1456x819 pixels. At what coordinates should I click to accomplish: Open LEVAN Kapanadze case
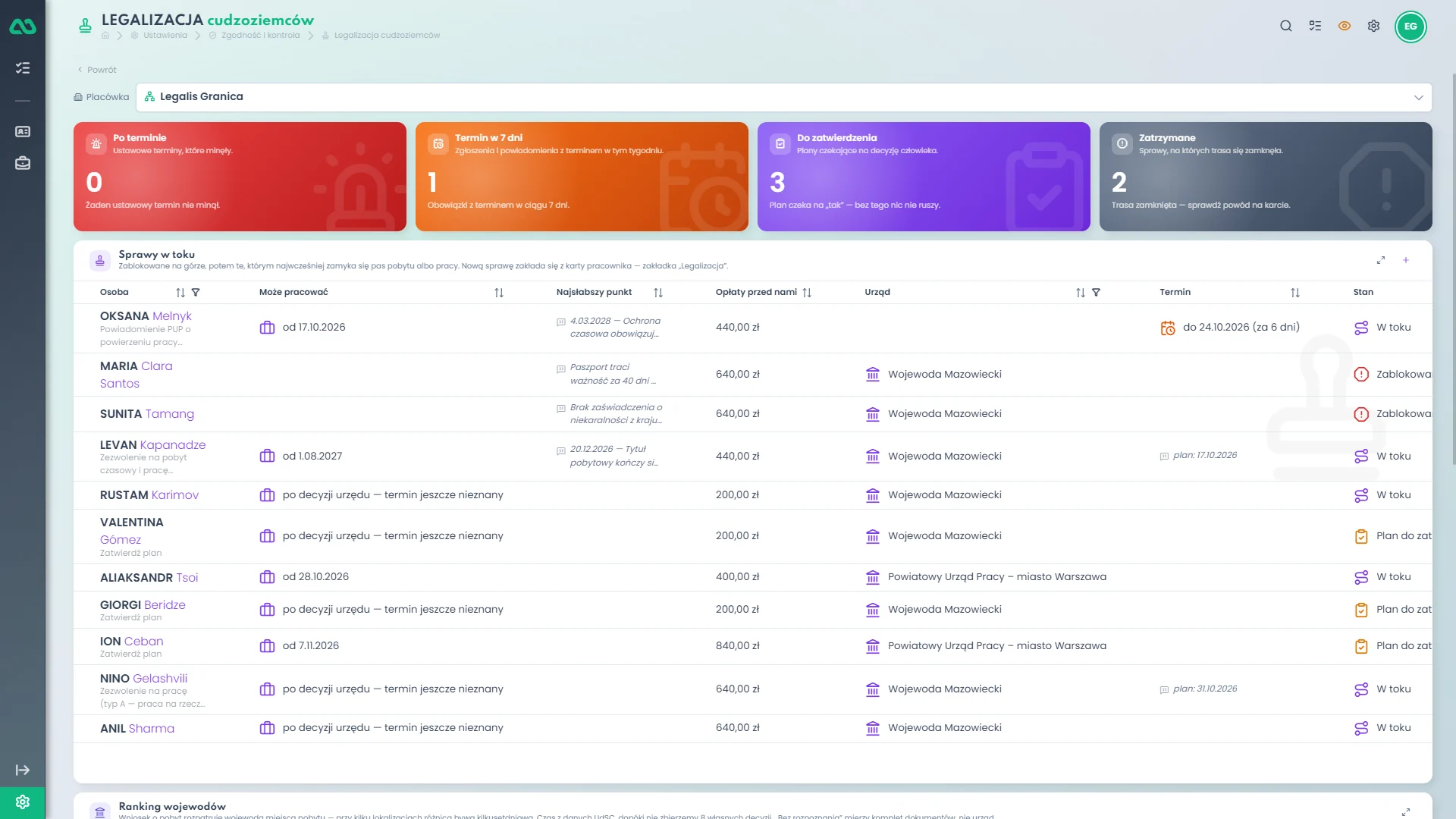click(x=752, y=457)
